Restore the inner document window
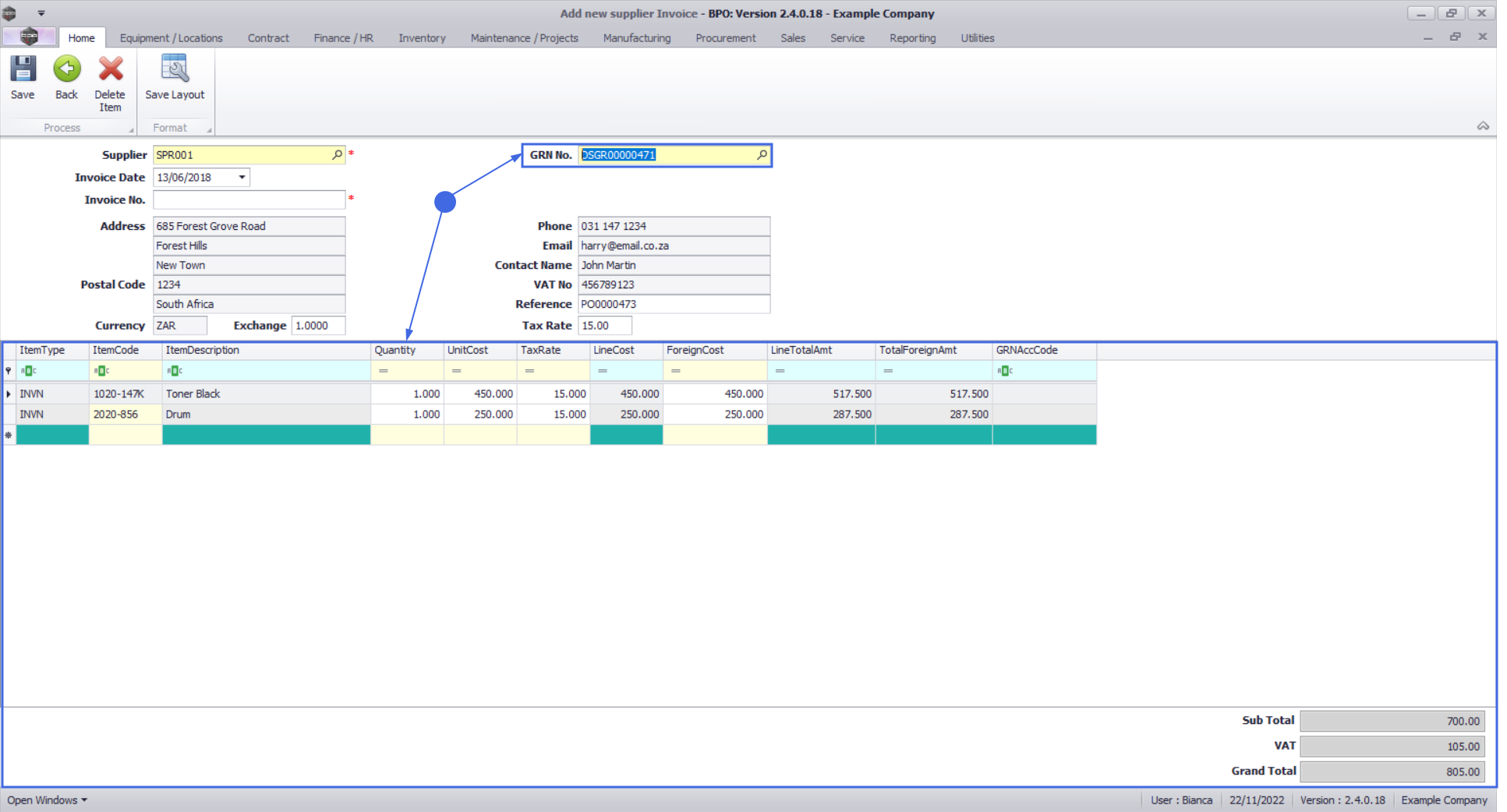 tap(1455, 37)
